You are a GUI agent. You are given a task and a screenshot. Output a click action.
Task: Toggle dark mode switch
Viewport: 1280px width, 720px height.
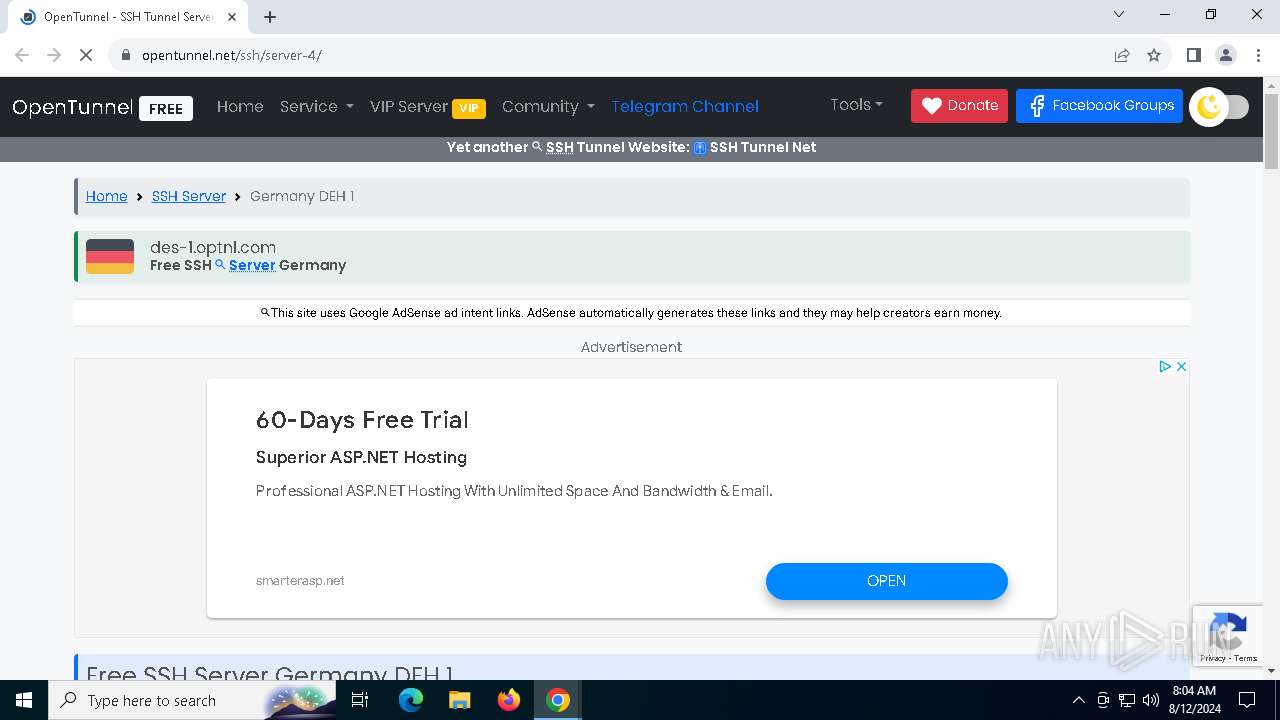click(x=1220, y=107)
